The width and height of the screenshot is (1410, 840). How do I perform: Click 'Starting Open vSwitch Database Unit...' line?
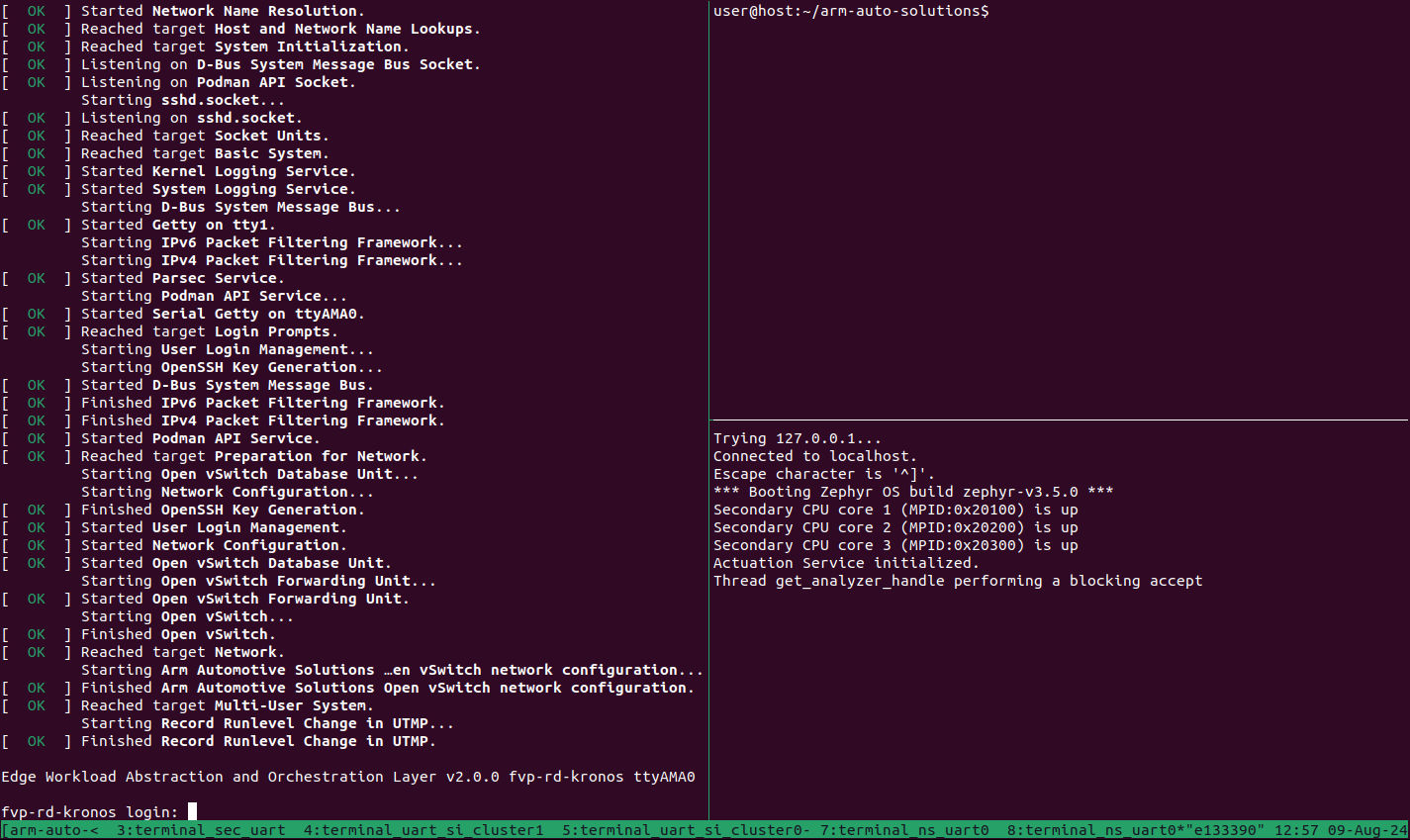[x=249, y=474]
